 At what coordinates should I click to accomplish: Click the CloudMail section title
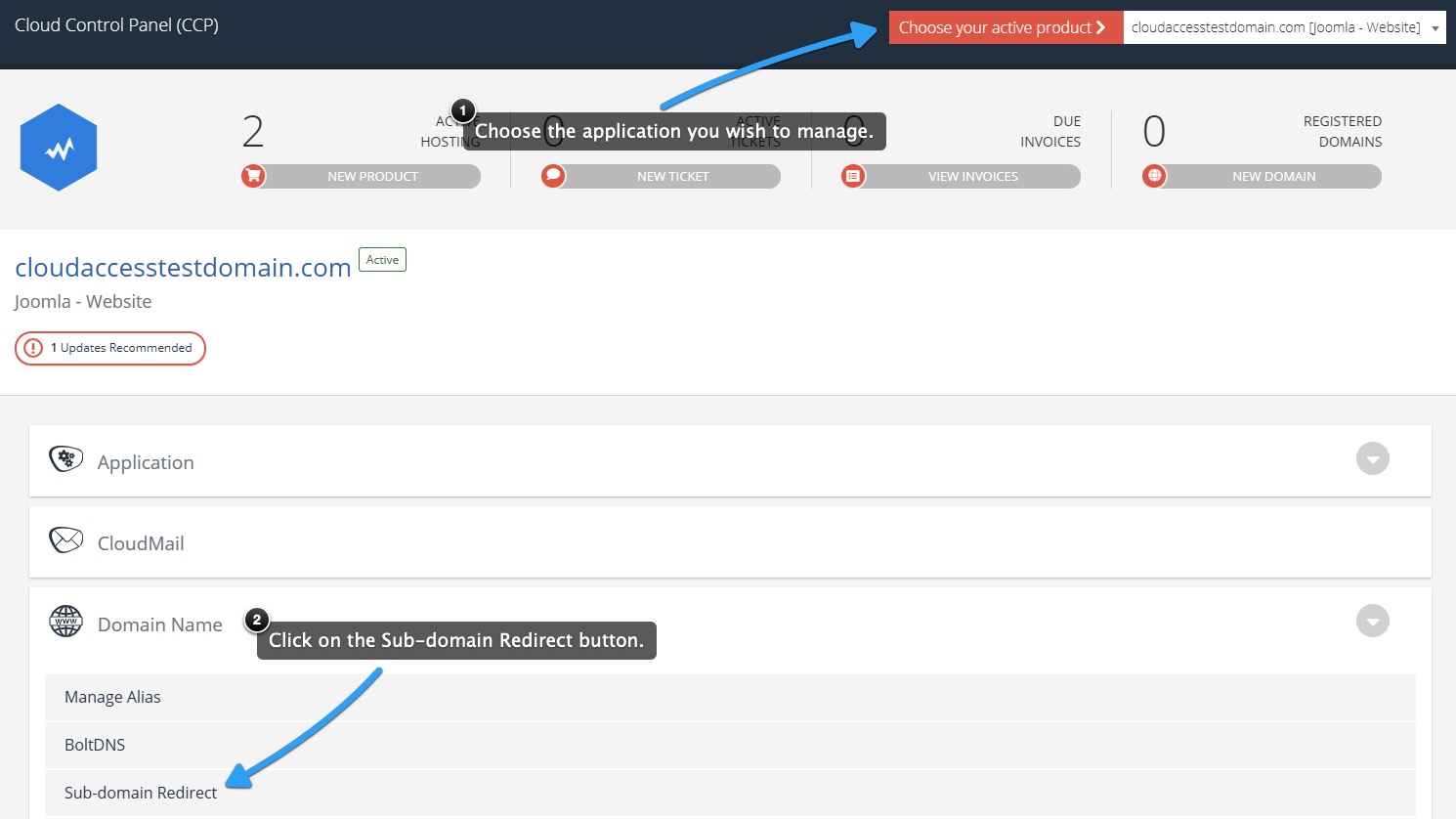pos(141,543)
